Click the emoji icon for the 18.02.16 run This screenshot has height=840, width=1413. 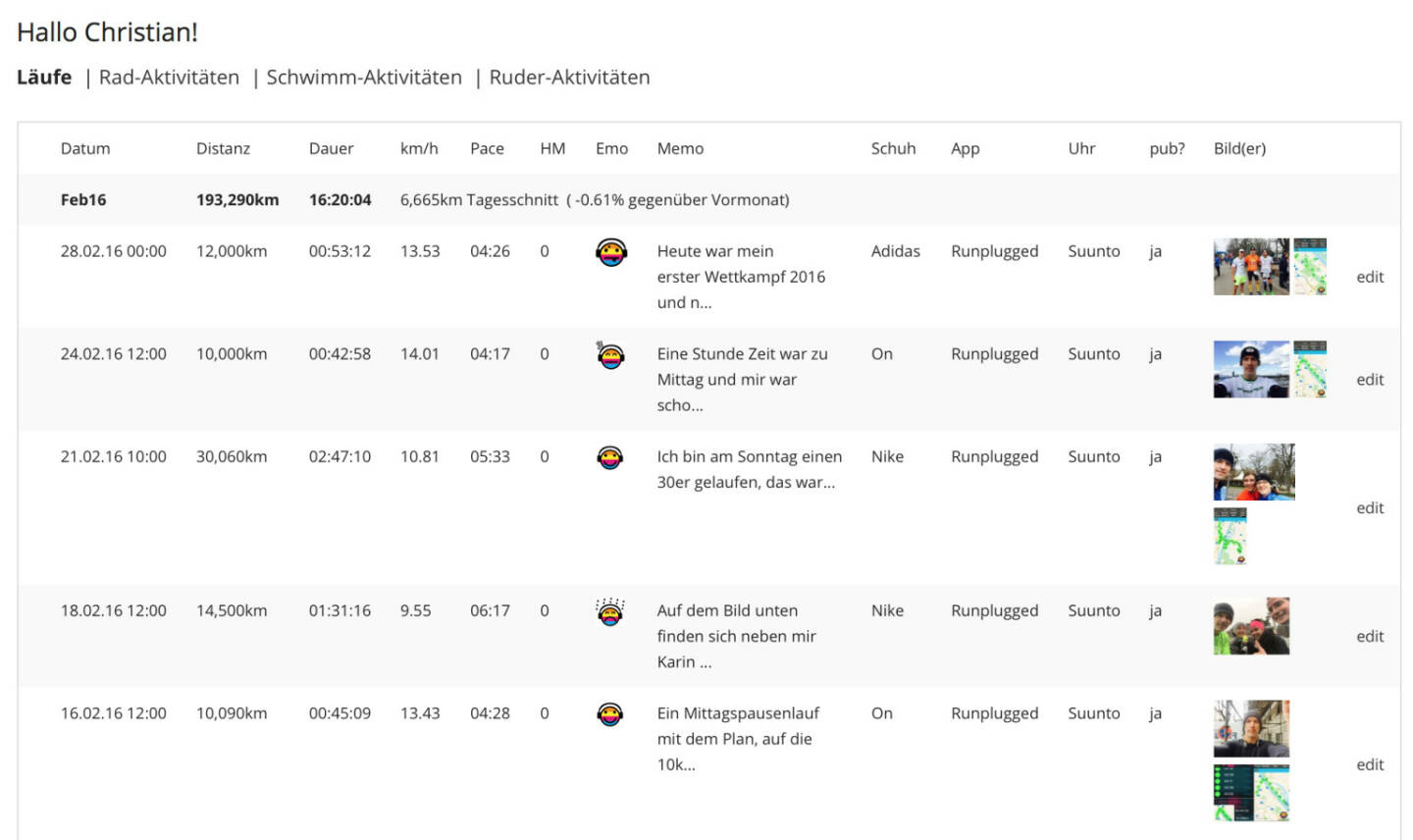[x=610, y=612]
